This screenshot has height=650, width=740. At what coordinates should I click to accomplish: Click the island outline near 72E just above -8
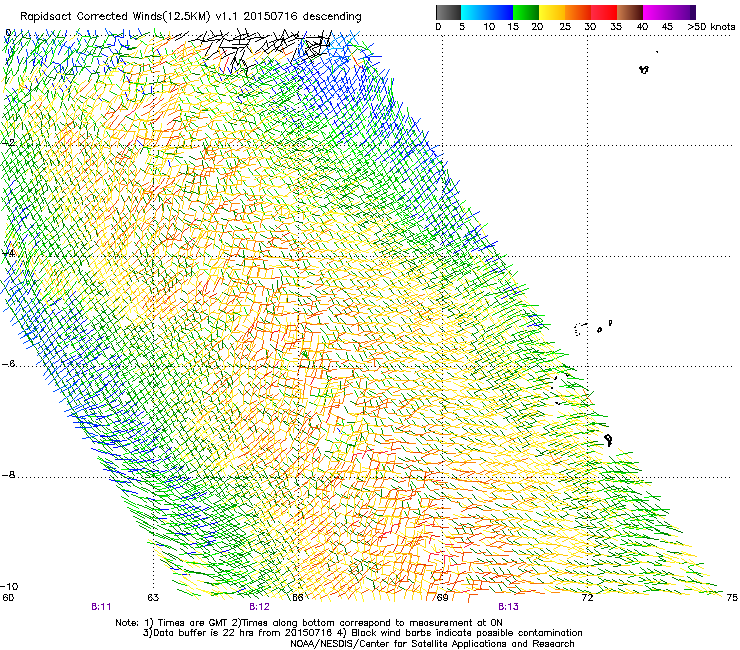click(x=609, y=440)
